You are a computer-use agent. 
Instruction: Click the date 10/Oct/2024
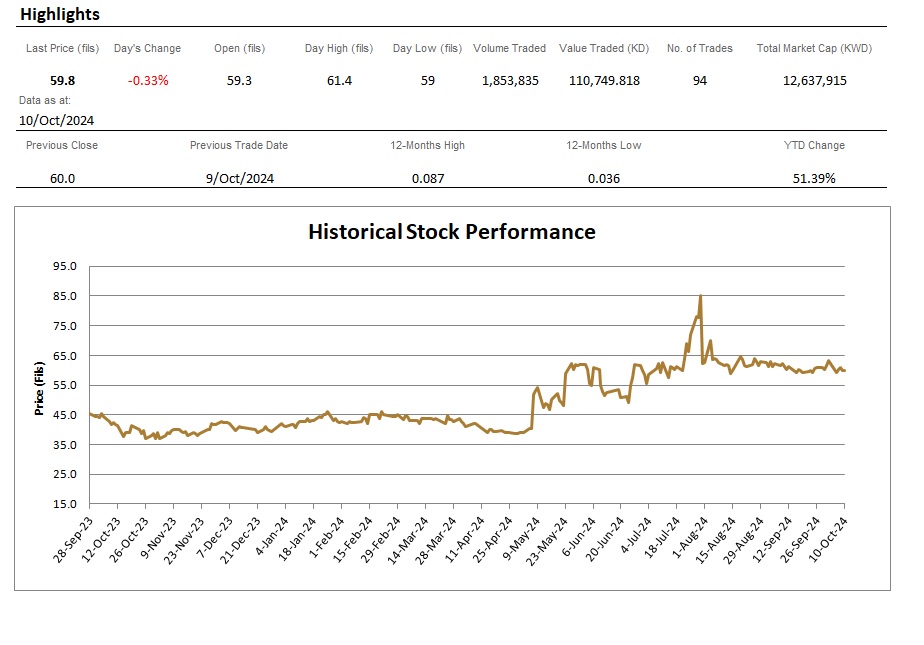[x=57, y=120]
